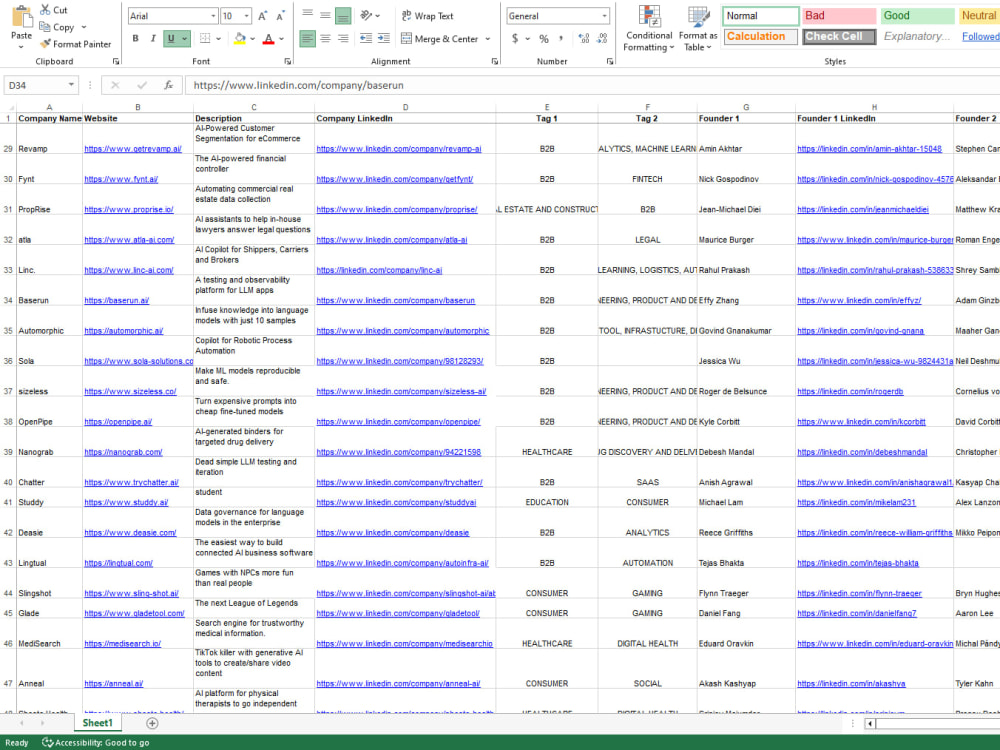
Task: Open the Fill Color dropdown arrow
Action: click(x=253, y=39)
